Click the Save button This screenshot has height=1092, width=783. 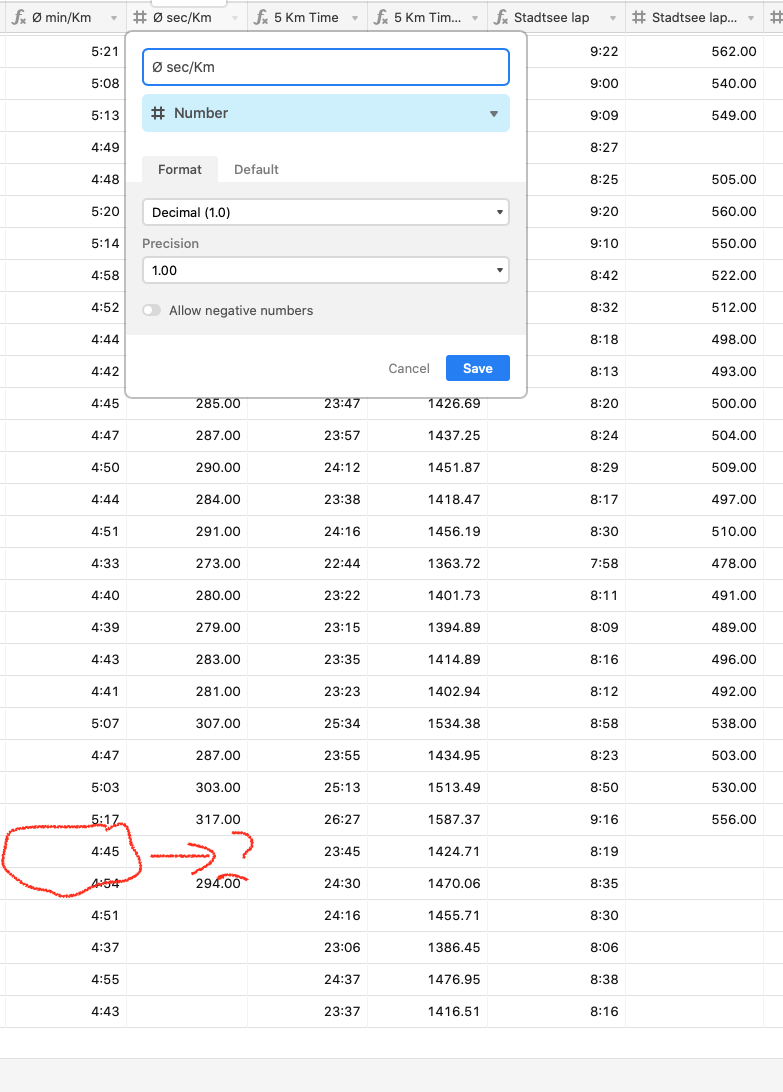(478, 368)
